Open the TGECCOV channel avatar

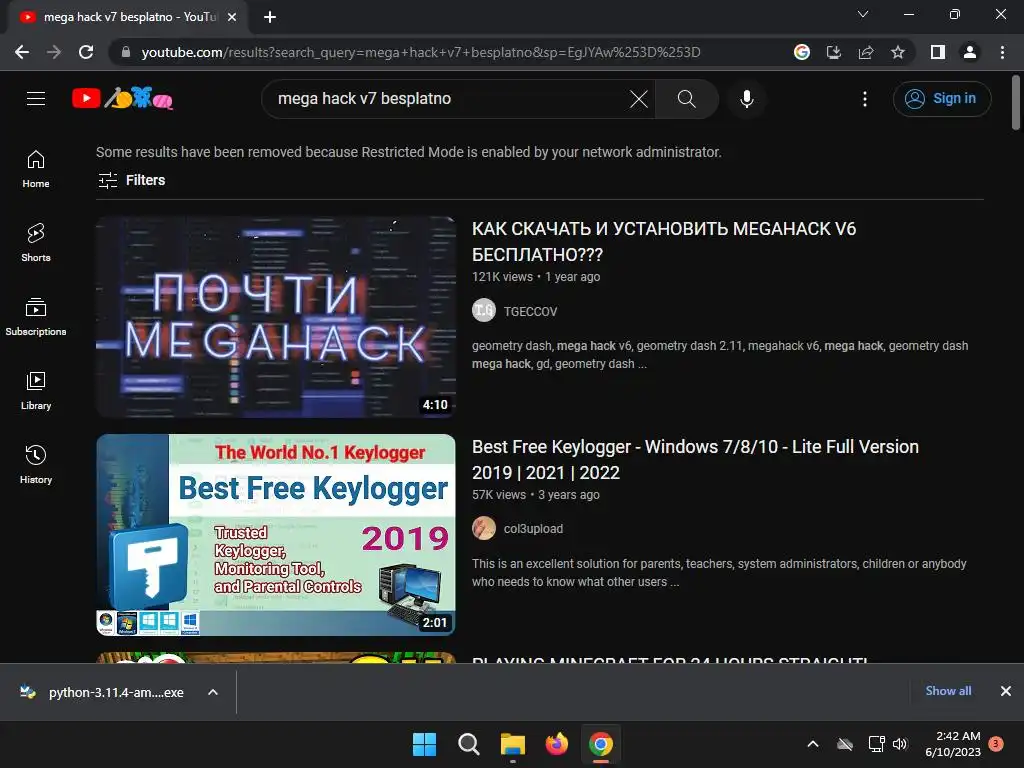pyautogui.click(x=484, y=310)
